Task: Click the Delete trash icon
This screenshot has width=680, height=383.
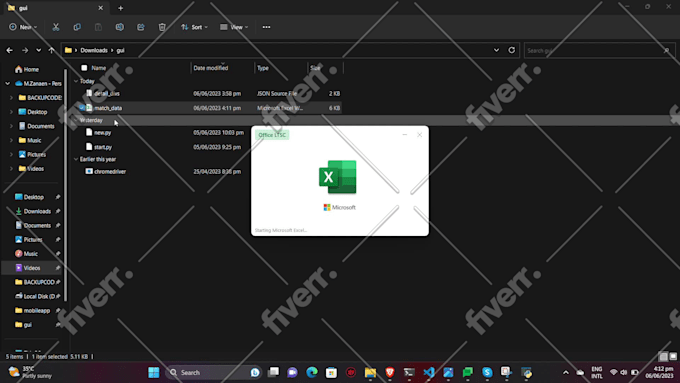Action: pyautogui.click(x=162, y=27)
